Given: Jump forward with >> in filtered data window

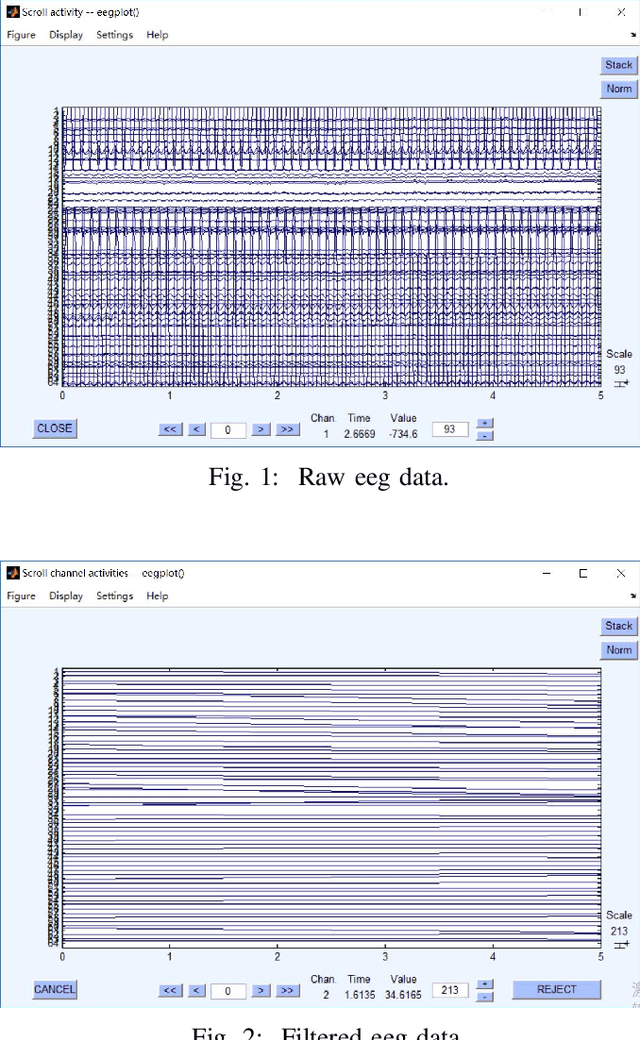Looking at the screenshot, I should (x=288, y=990).
